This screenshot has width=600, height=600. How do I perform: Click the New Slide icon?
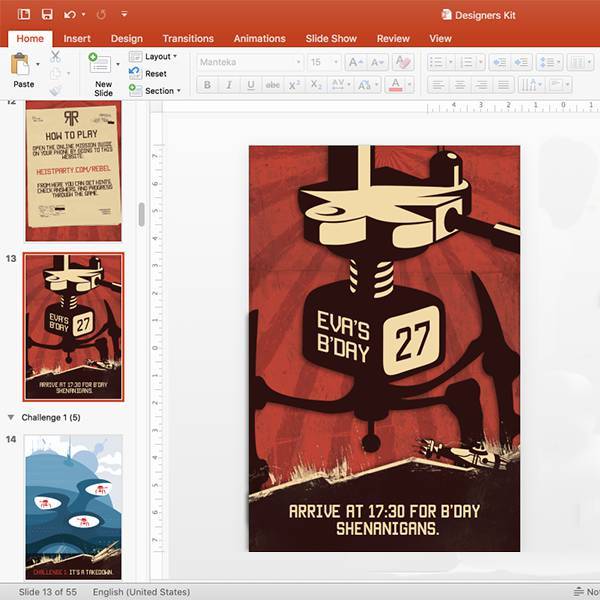[100, 64]
